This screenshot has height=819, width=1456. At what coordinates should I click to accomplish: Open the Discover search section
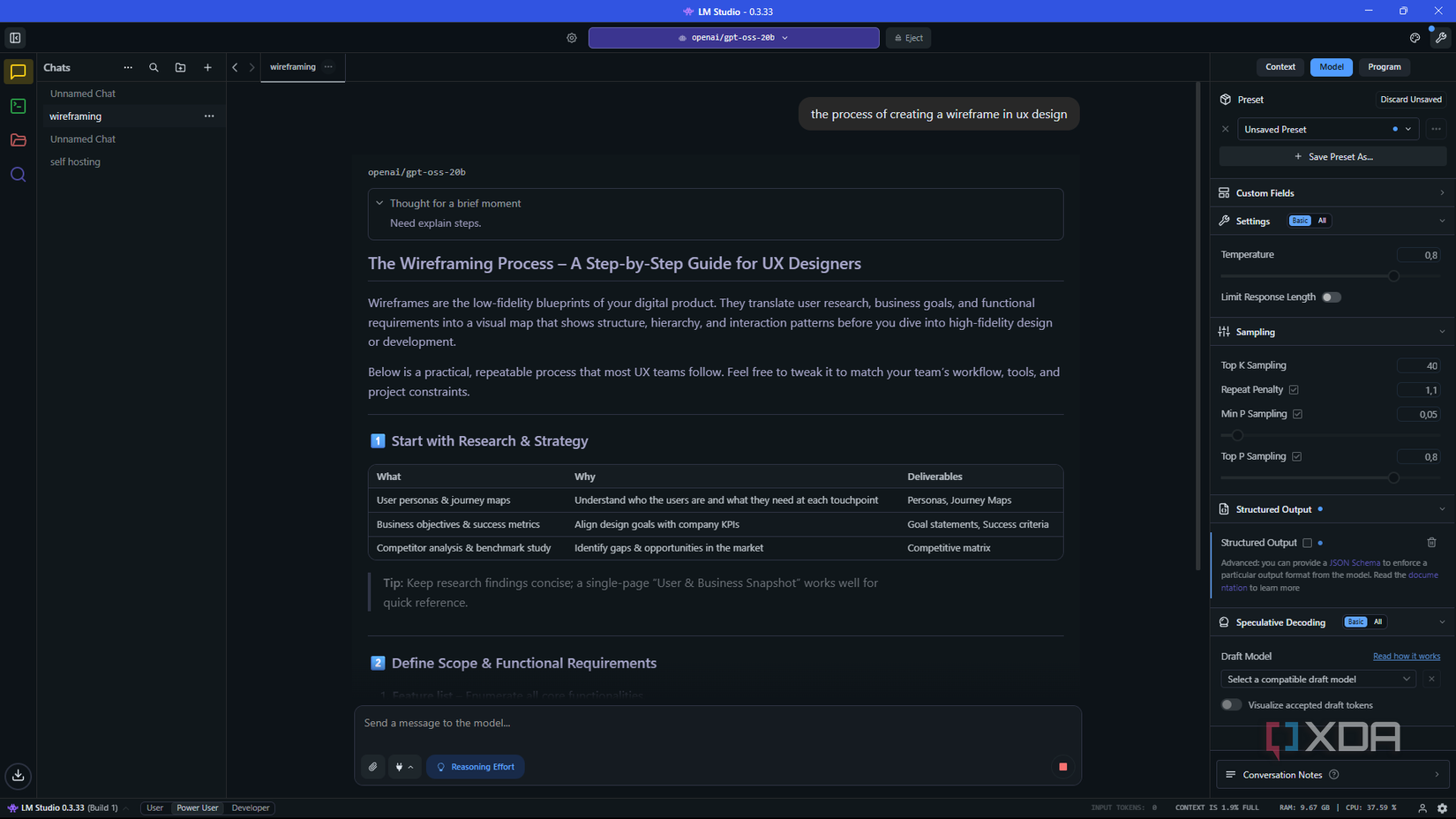pyautogui.click(x=18, y=175)
